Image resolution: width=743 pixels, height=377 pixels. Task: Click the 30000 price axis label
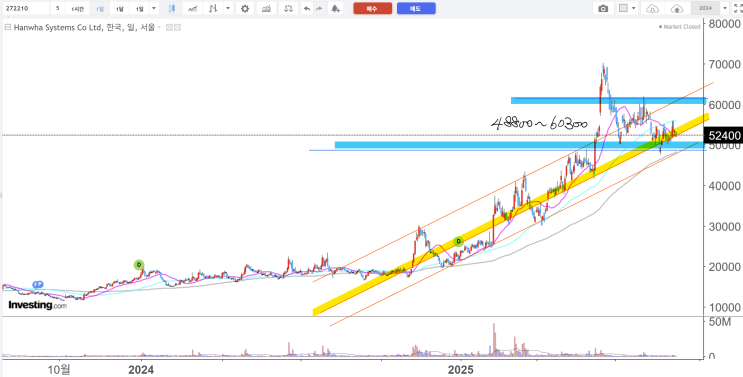(725, 226)
